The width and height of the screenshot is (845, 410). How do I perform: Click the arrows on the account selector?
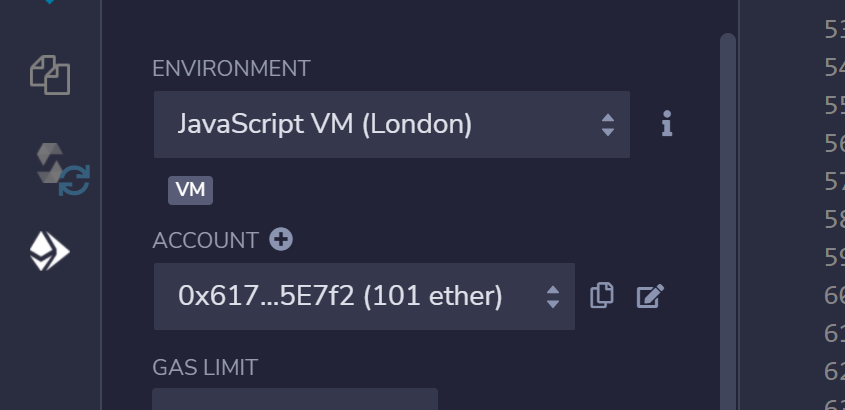tap(553, 297)
